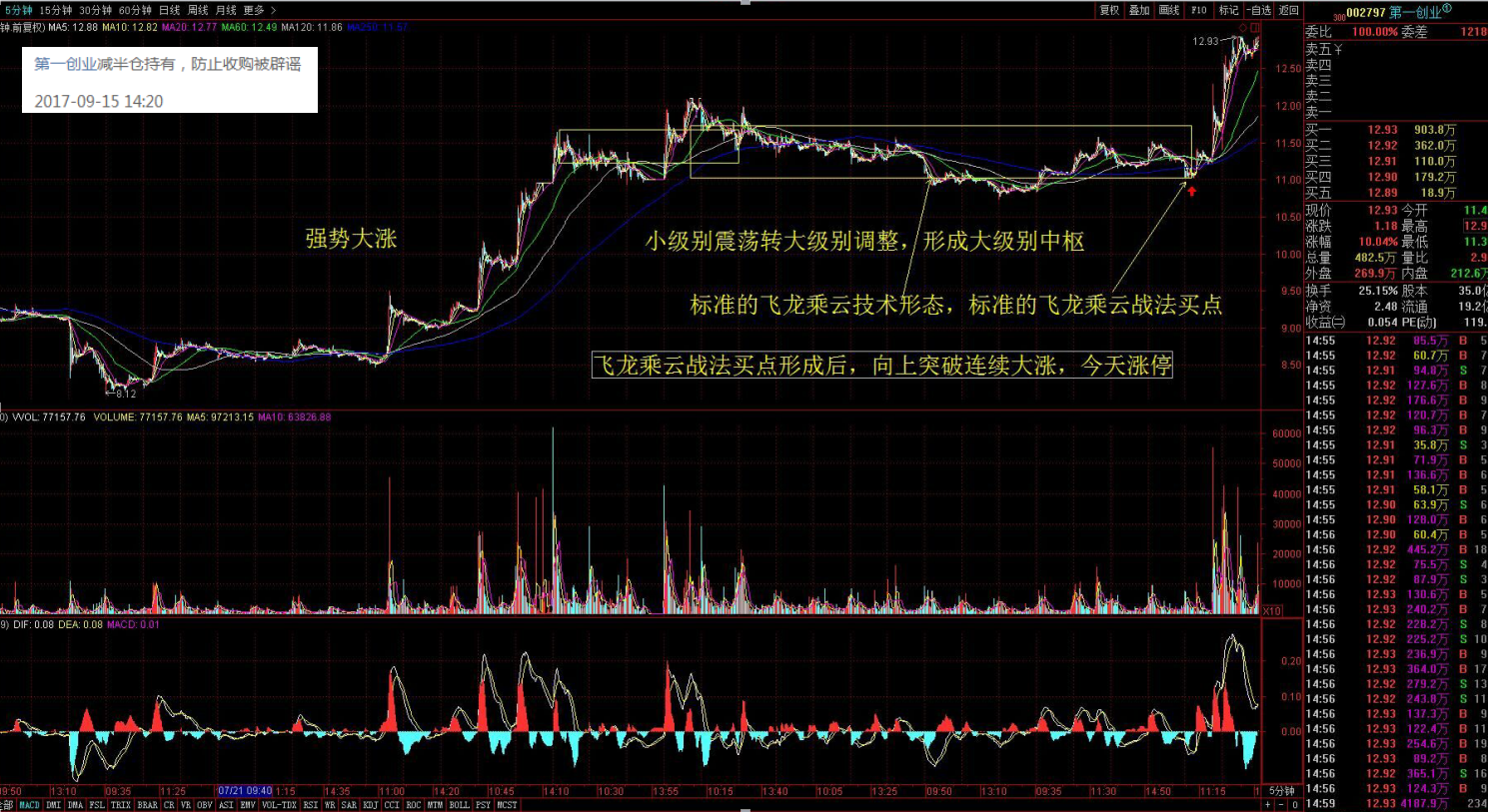Click the red buy-point arrow marker
Screen dimensions: 1488x812
pyautogui.click(x=1191, y=191)
